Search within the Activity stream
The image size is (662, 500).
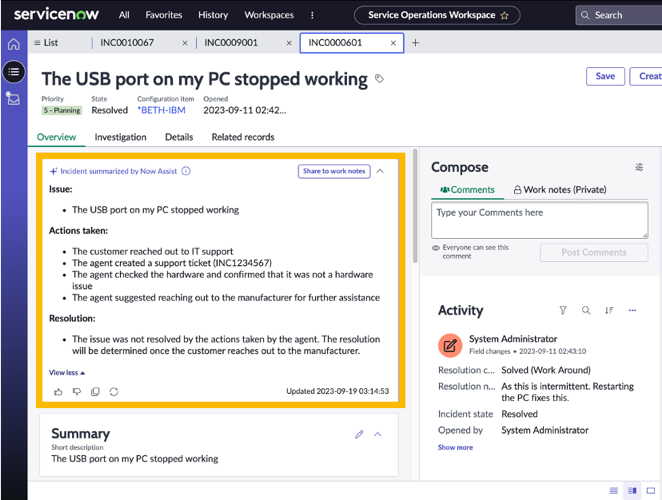pos(586,310)
